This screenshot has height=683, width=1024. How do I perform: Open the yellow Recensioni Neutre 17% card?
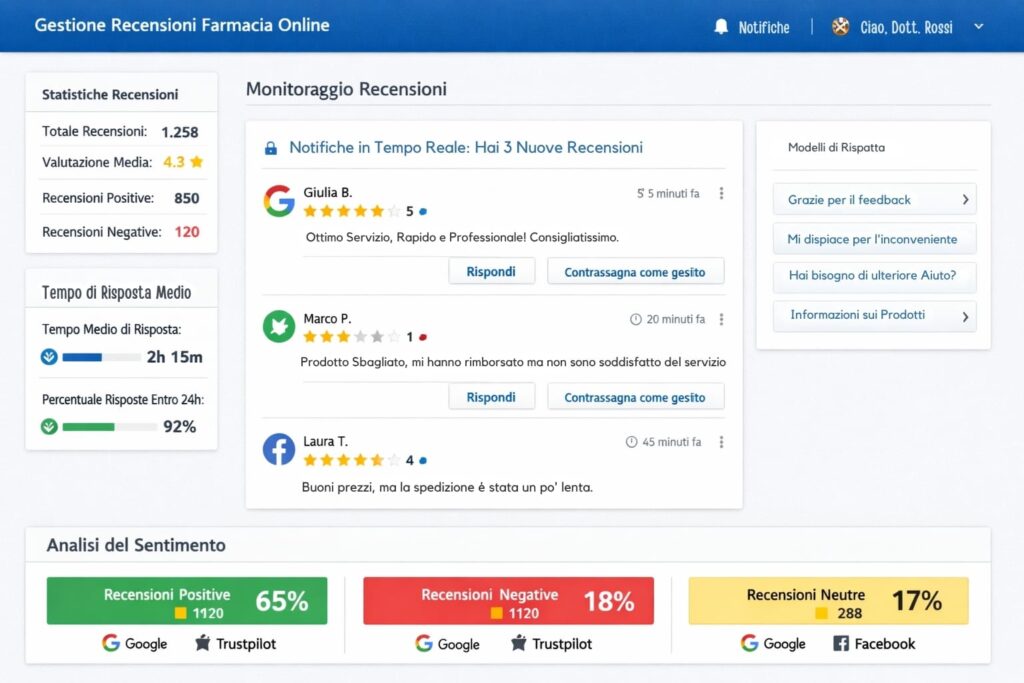[x=828, y=601]
